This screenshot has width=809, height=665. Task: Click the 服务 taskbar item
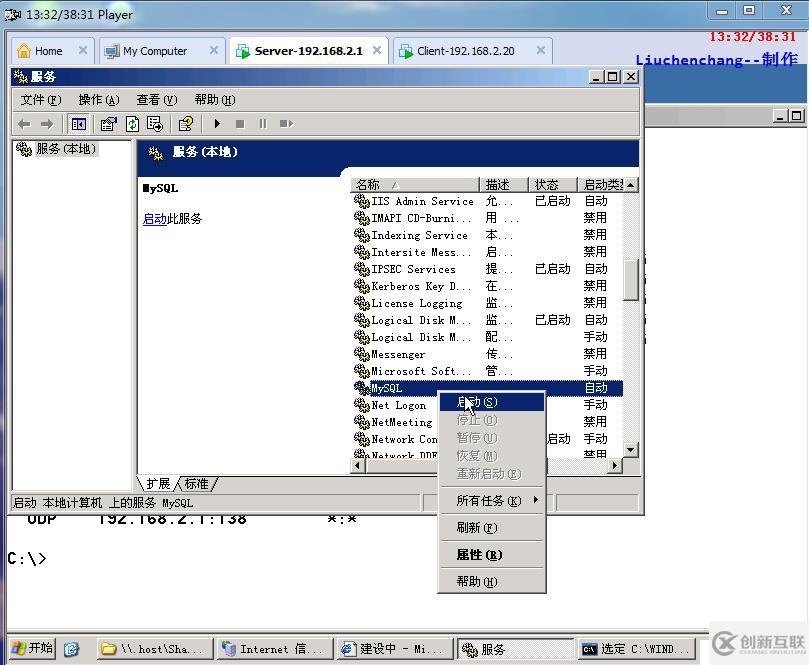516,649
